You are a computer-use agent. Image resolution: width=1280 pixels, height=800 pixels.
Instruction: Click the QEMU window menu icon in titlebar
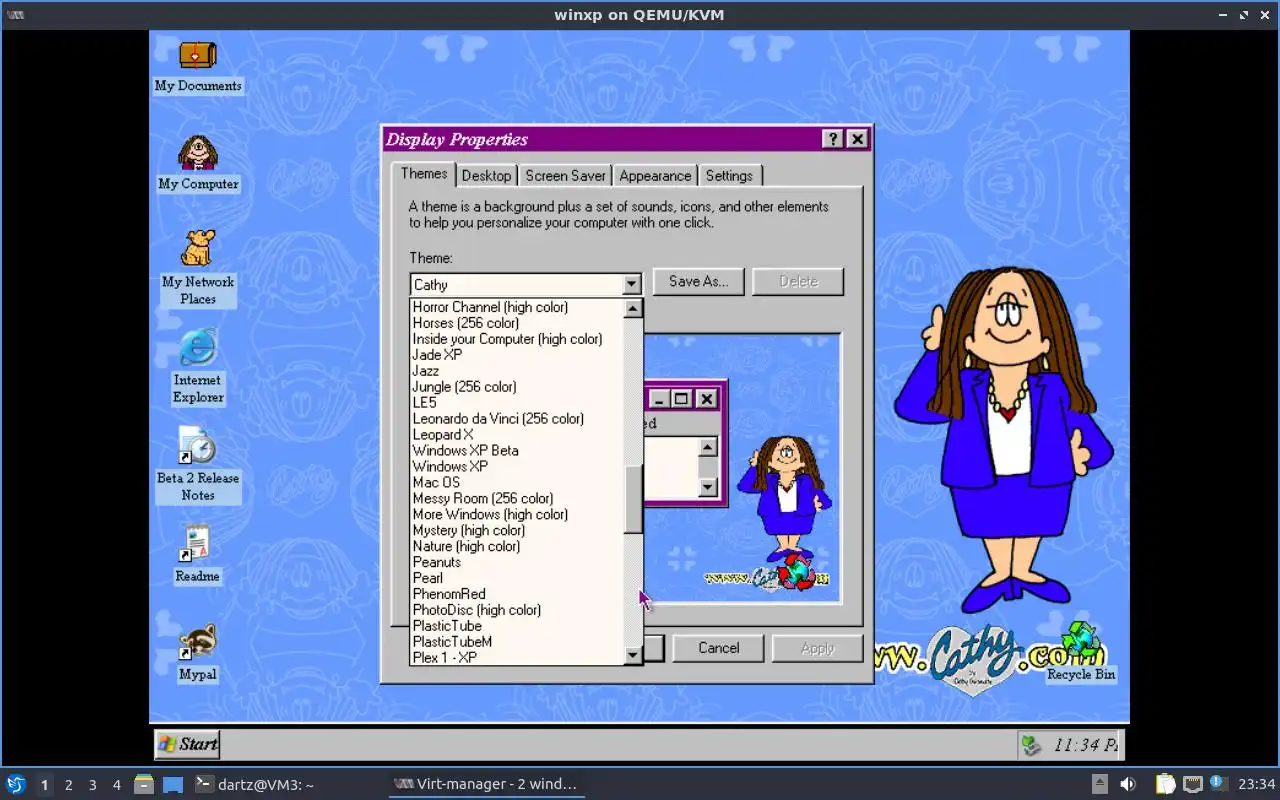(x=15, y=15)
